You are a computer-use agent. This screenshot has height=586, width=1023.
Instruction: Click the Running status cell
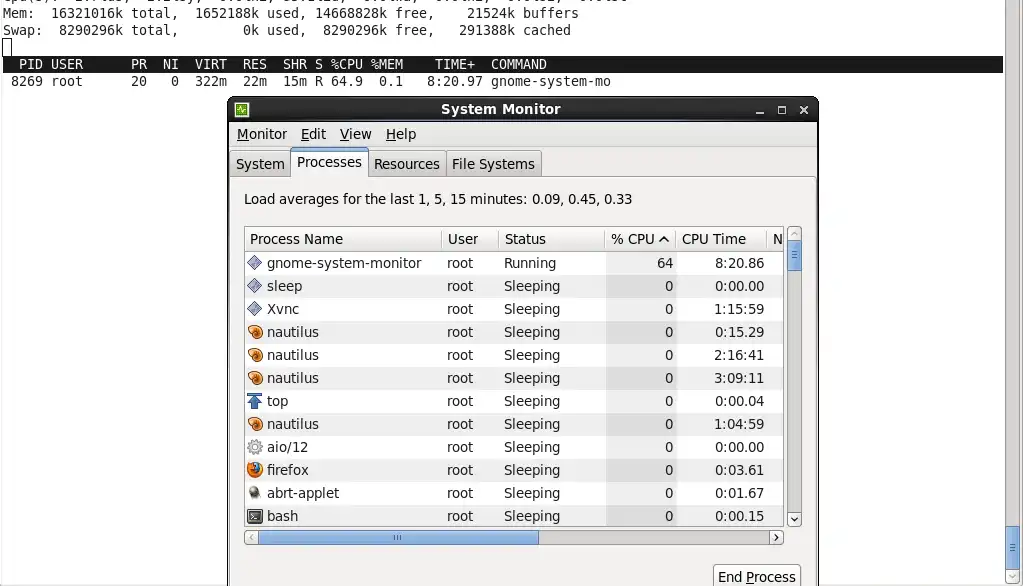click(x=530, y=263)
